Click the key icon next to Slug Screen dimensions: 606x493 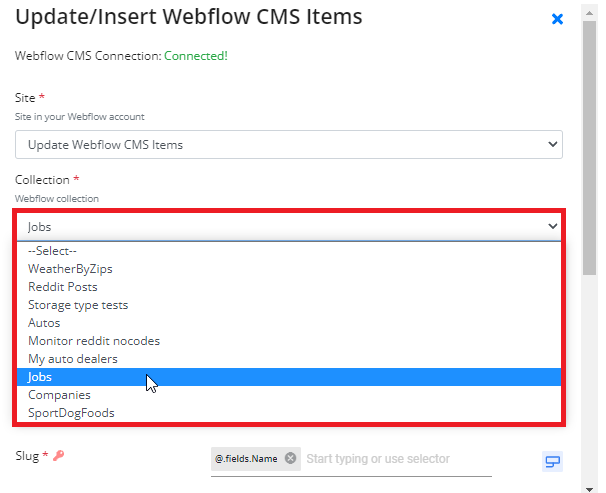[x=59, y=456]
